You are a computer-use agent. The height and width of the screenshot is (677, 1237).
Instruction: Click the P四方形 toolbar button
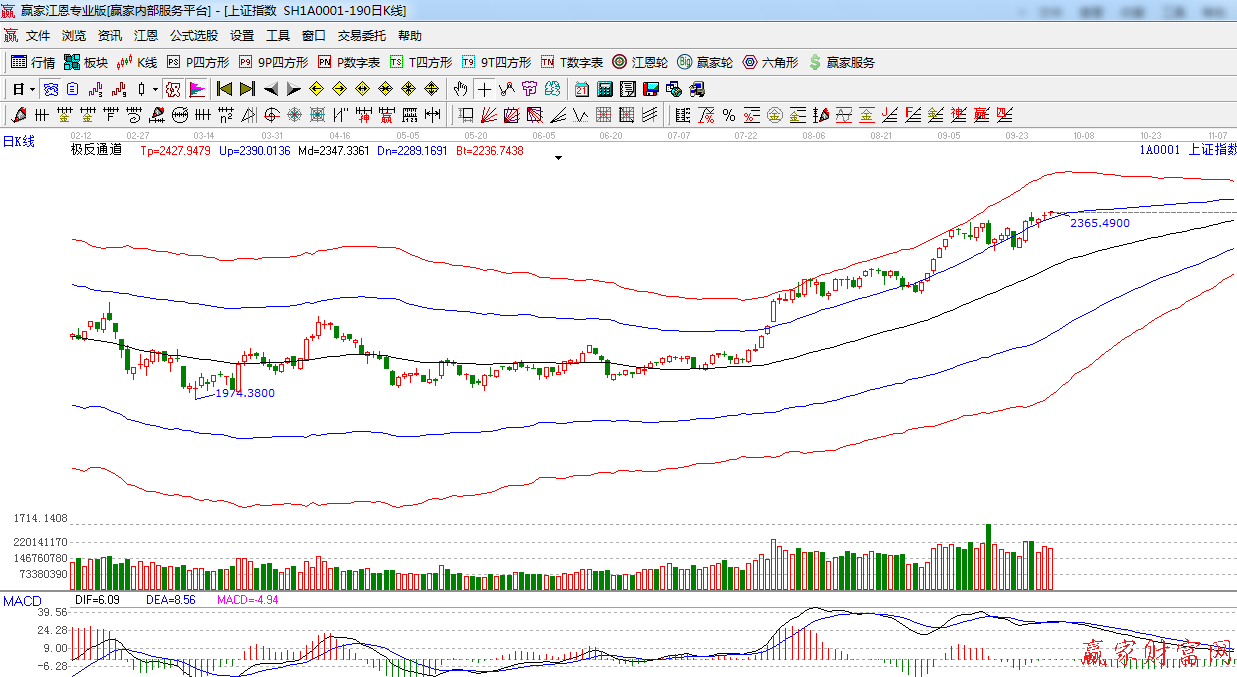pyautogui.click(x=198, y=62)
